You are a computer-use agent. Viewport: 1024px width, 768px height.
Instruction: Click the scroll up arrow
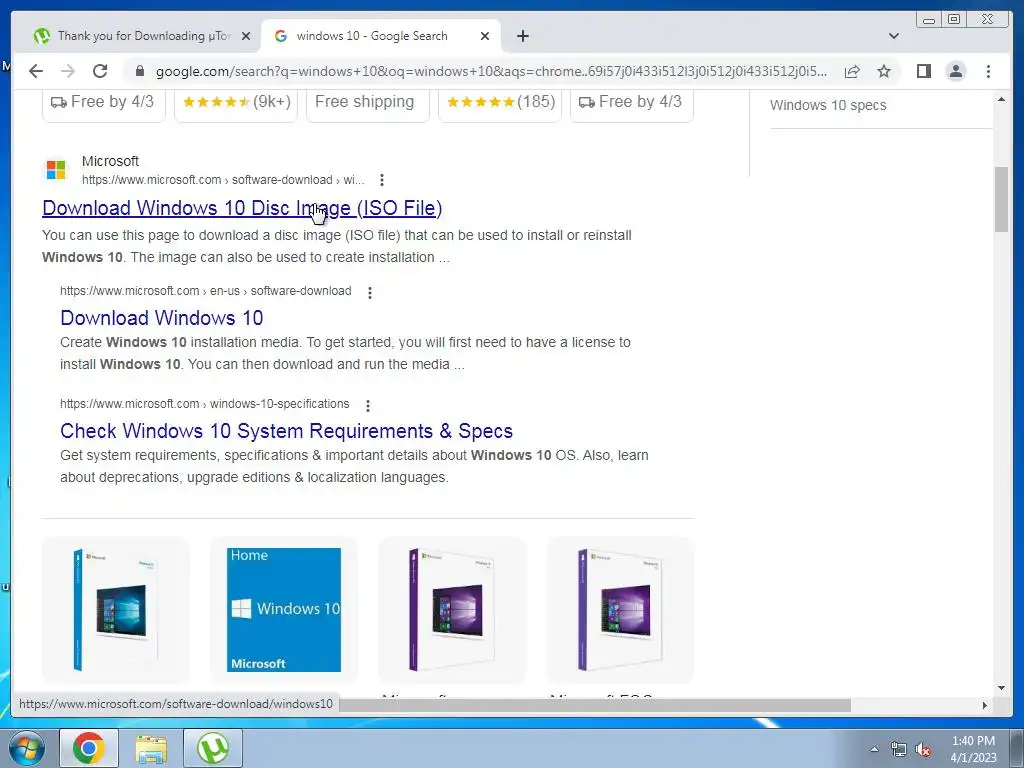[1001, 99]
